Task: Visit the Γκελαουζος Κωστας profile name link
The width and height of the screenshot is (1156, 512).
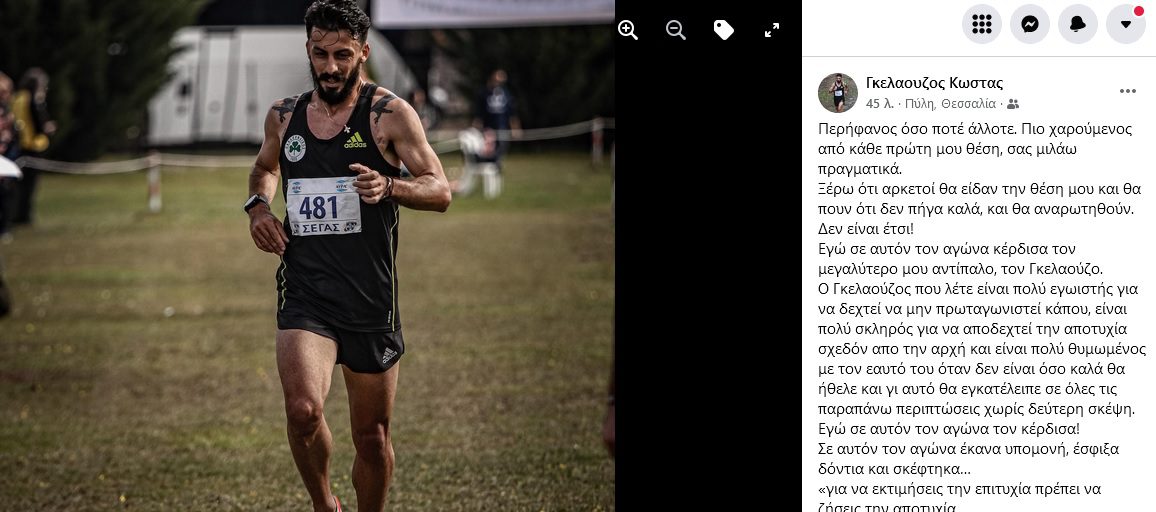Action: coord(934,83)
